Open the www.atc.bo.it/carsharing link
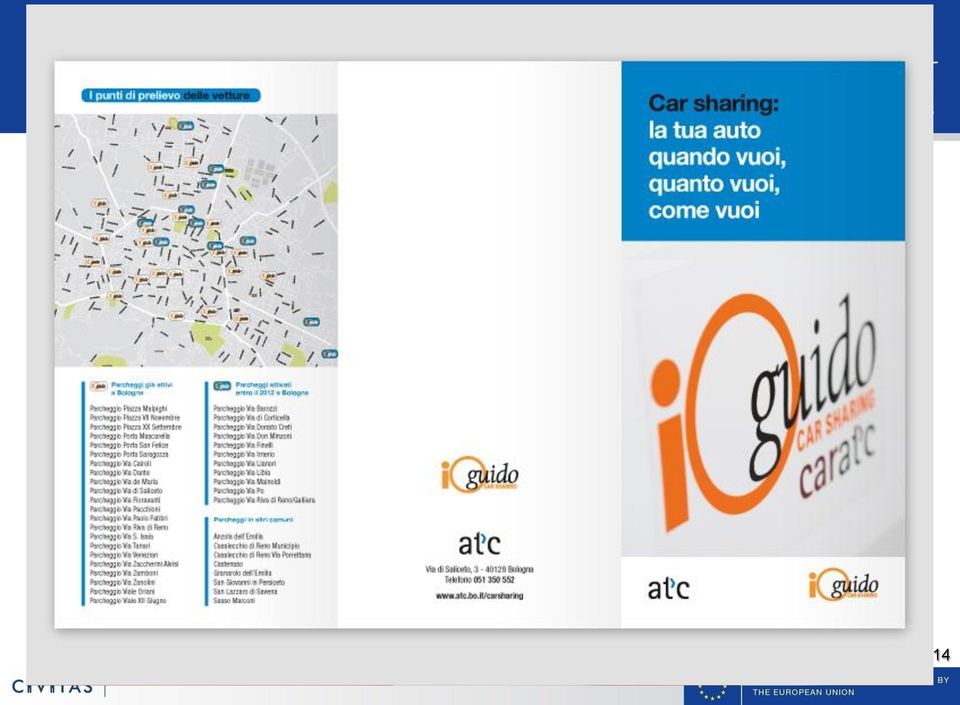 click(479, 595)
